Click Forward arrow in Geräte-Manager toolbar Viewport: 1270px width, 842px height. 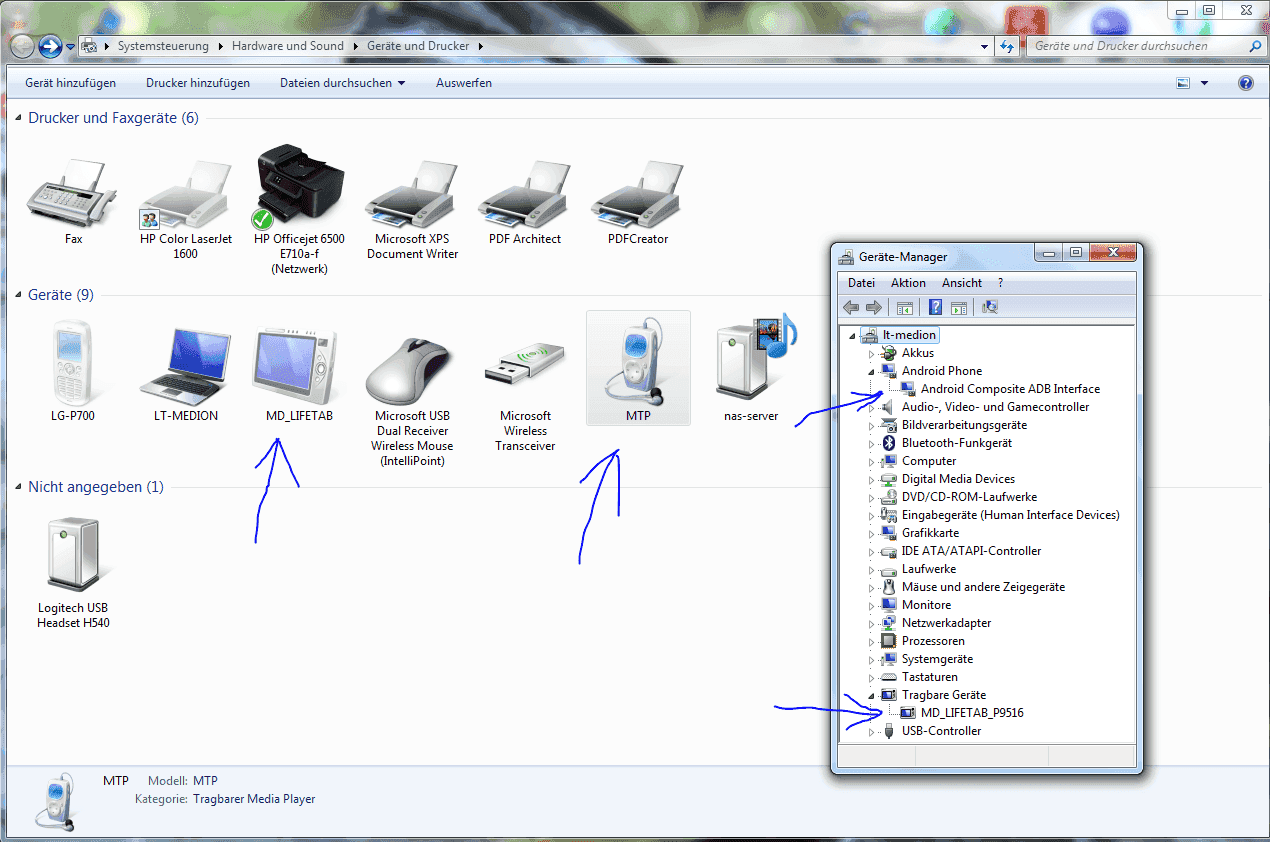(873, 307)
